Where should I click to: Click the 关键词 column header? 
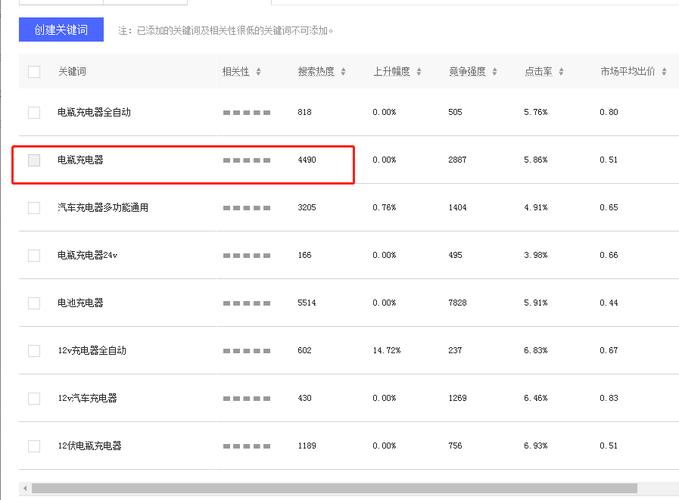[x=72, y=71]
